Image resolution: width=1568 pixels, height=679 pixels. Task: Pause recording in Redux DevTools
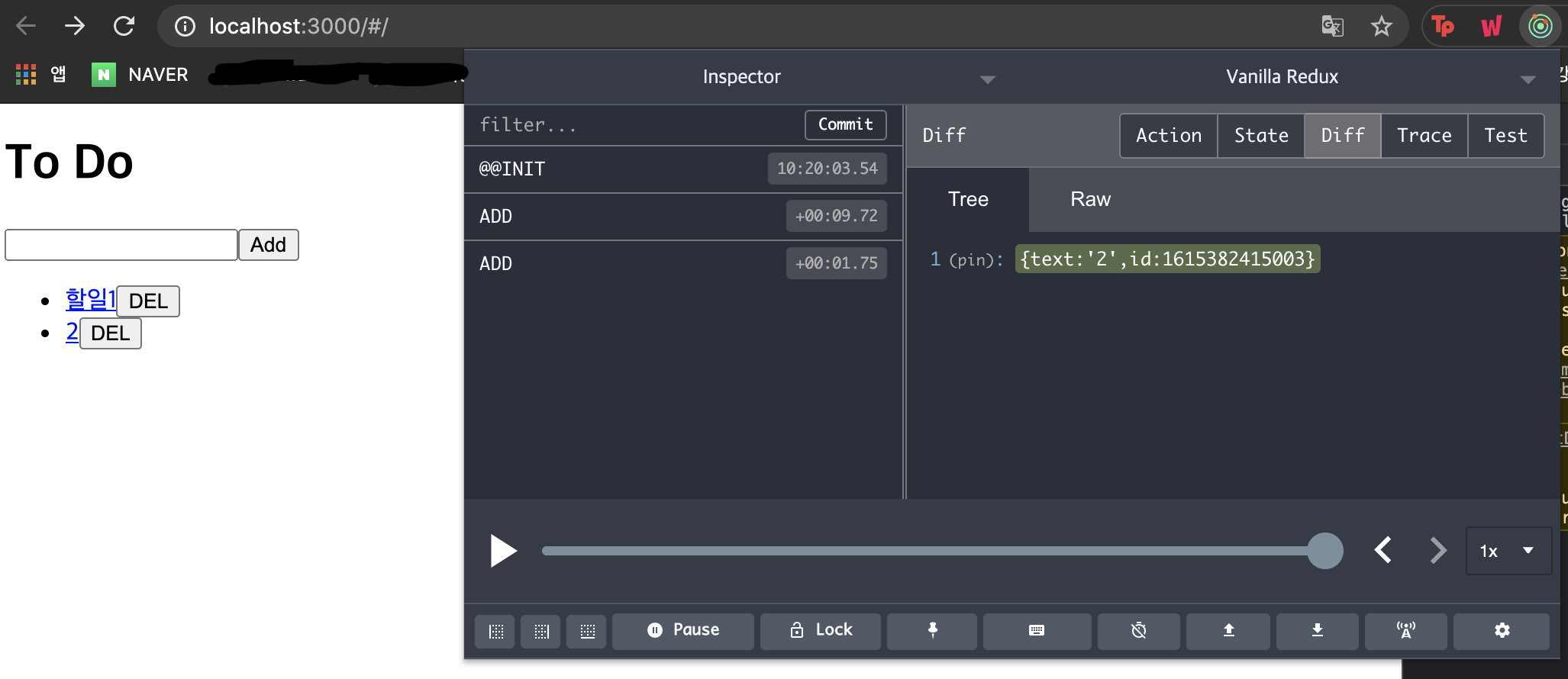pos(683,631)
